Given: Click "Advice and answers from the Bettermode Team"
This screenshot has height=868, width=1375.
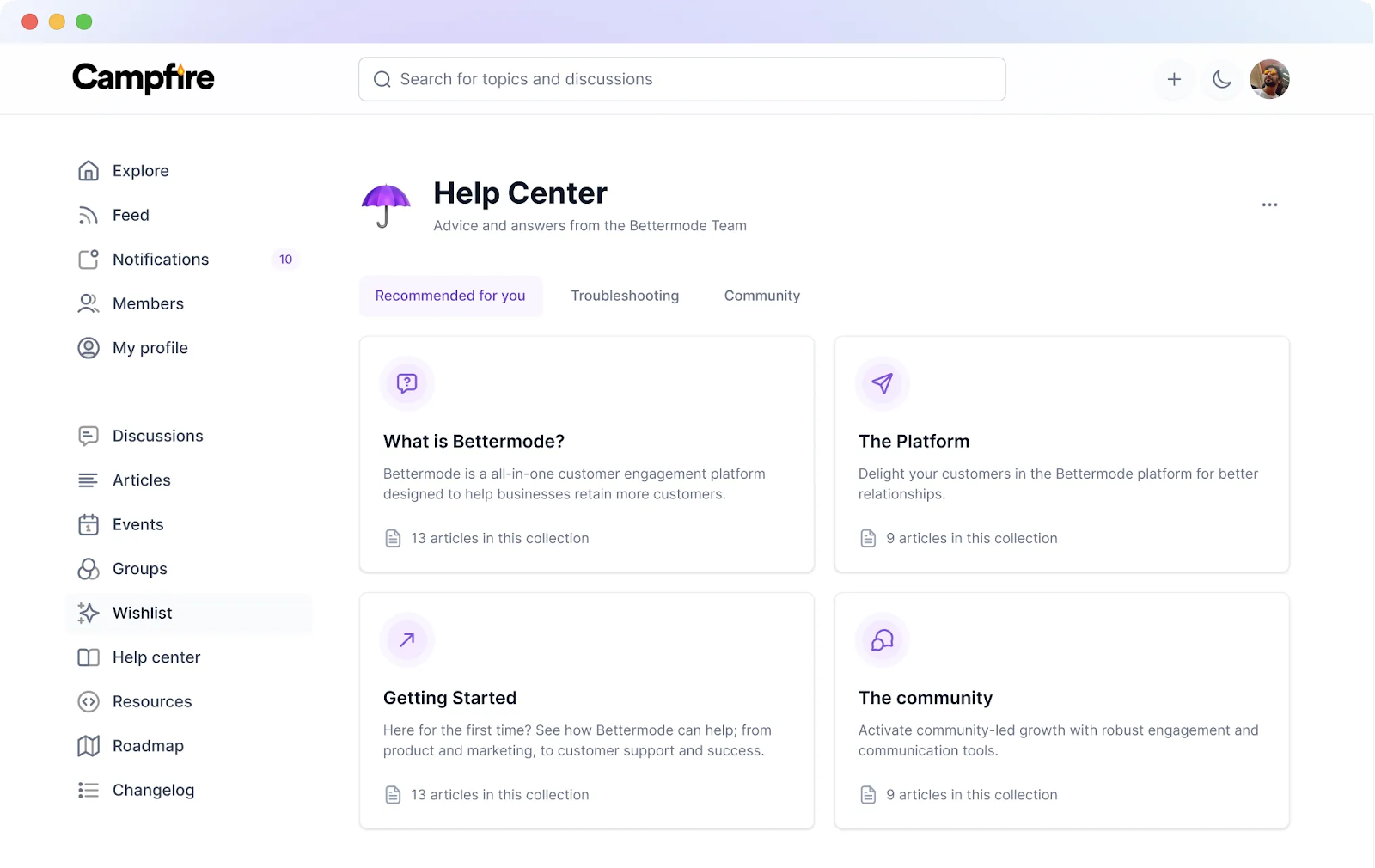Looking at the screenshot, I should pos(590,226).
